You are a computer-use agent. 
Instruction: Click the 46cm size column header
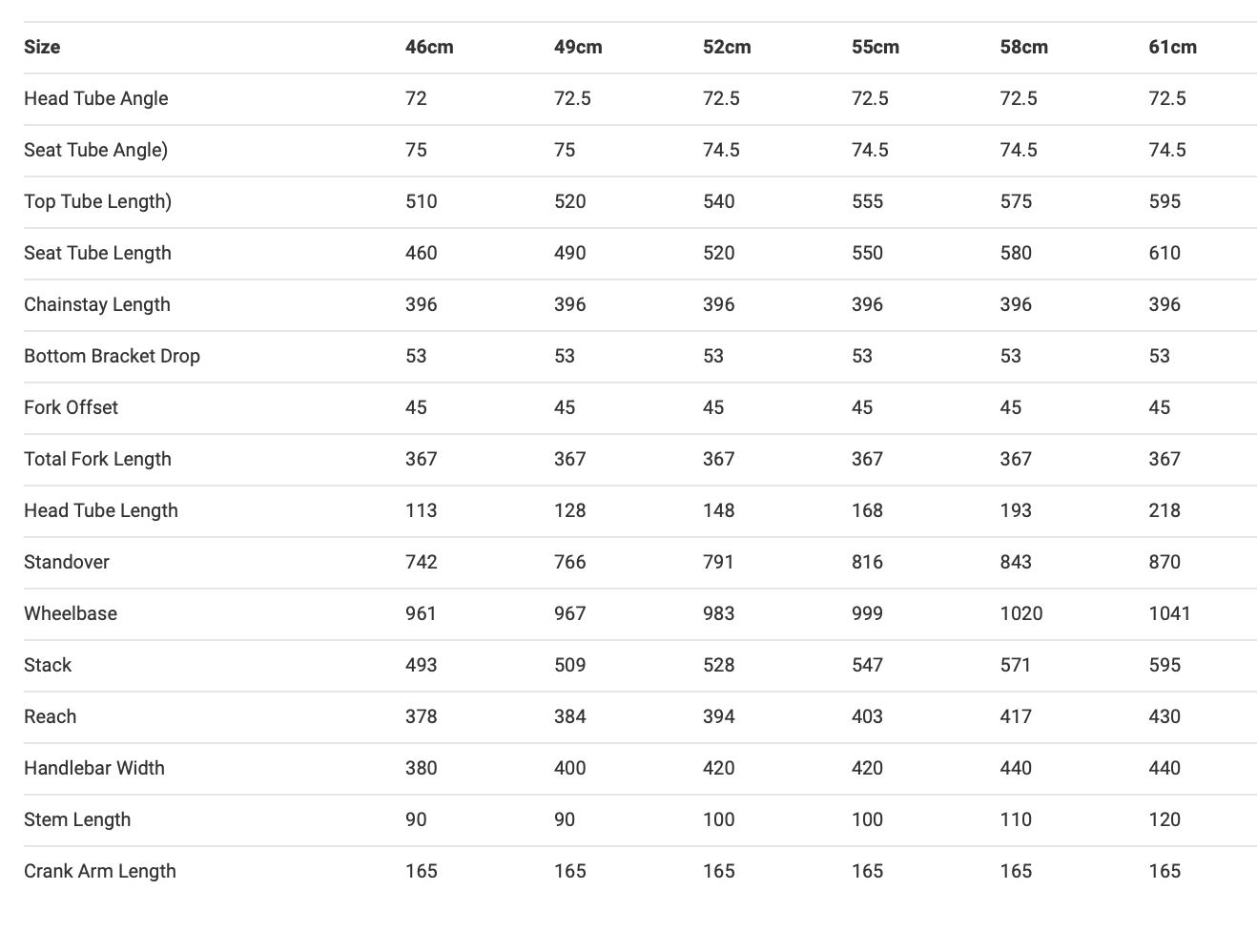(x=429, y=48)
